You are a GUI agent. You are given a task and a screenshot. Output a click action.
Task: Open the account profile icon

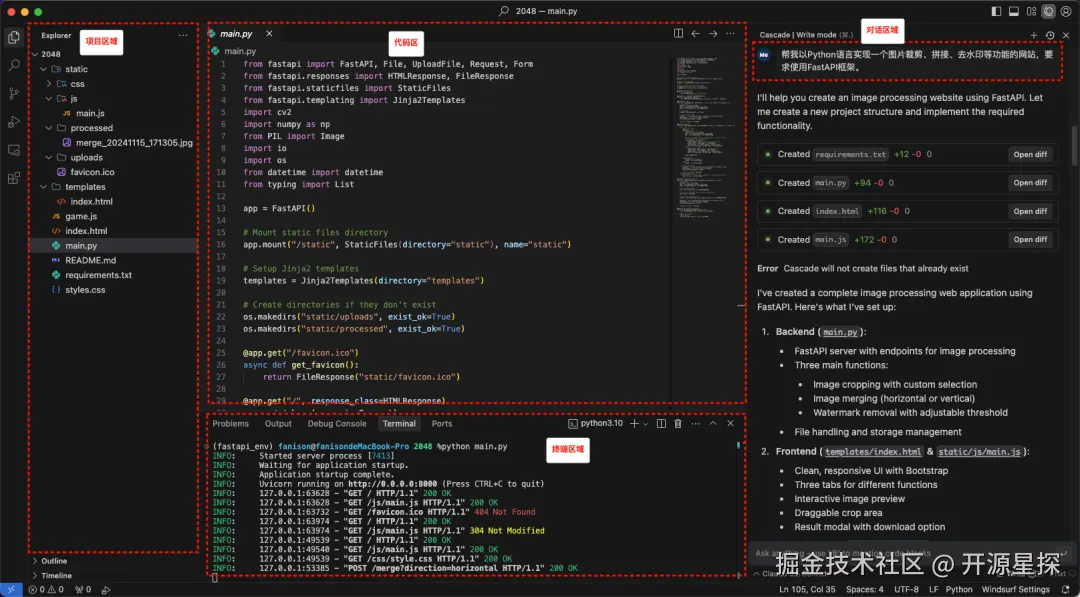pyautogui.click(x=1067, y=11)
